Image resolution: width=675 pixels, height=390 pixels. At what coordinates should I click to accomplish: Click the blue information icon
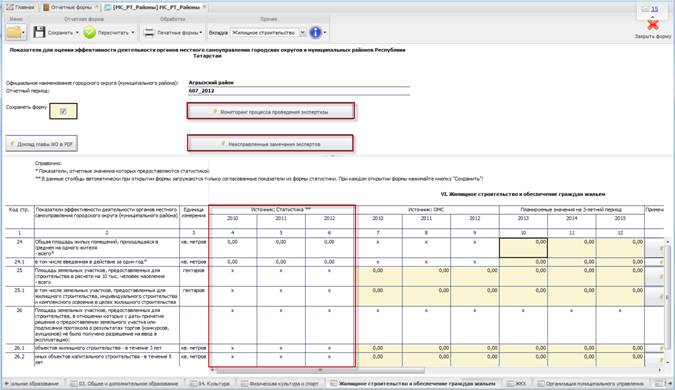point(316,32)
